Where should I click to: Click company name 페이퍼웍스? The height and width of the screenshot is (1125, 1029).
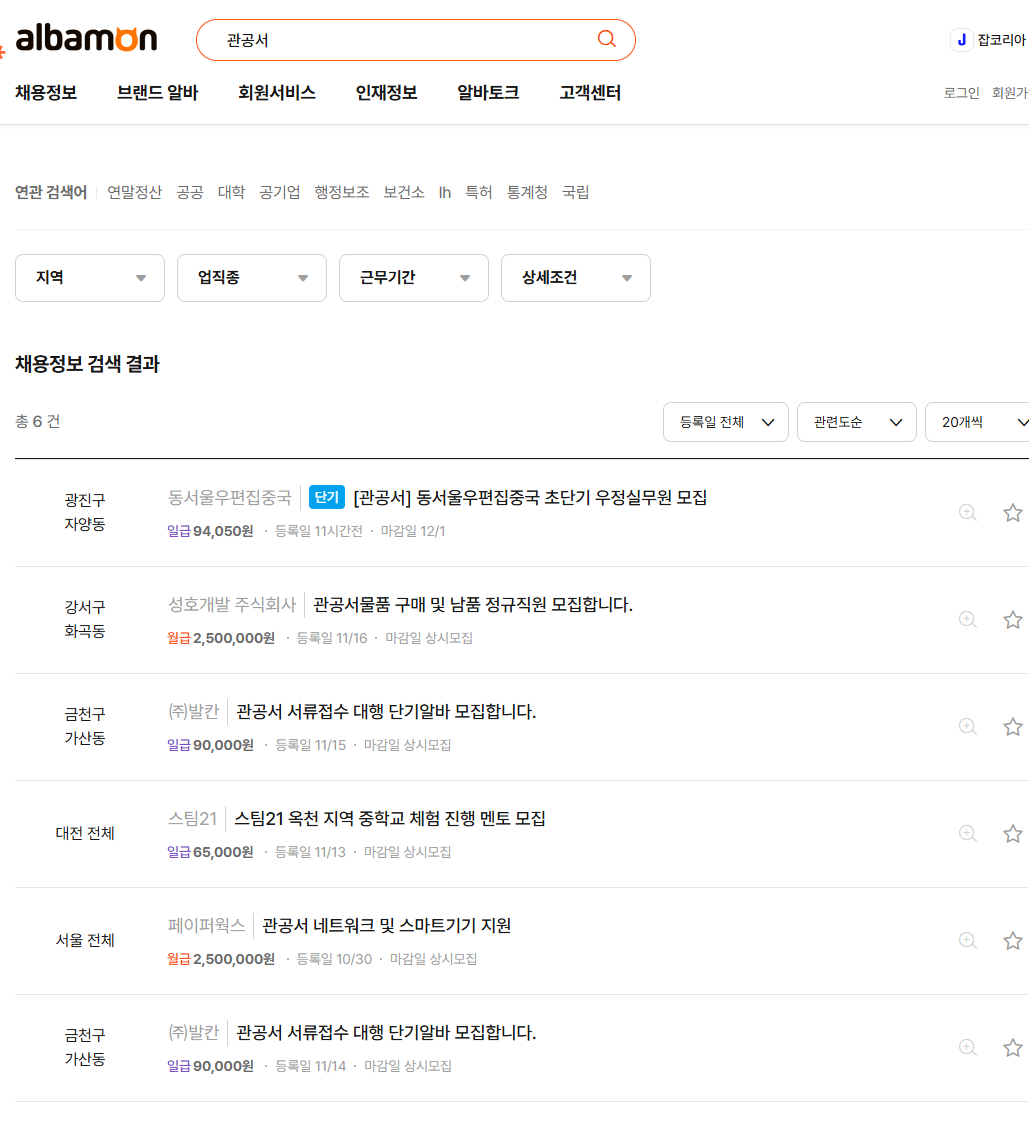207,925
